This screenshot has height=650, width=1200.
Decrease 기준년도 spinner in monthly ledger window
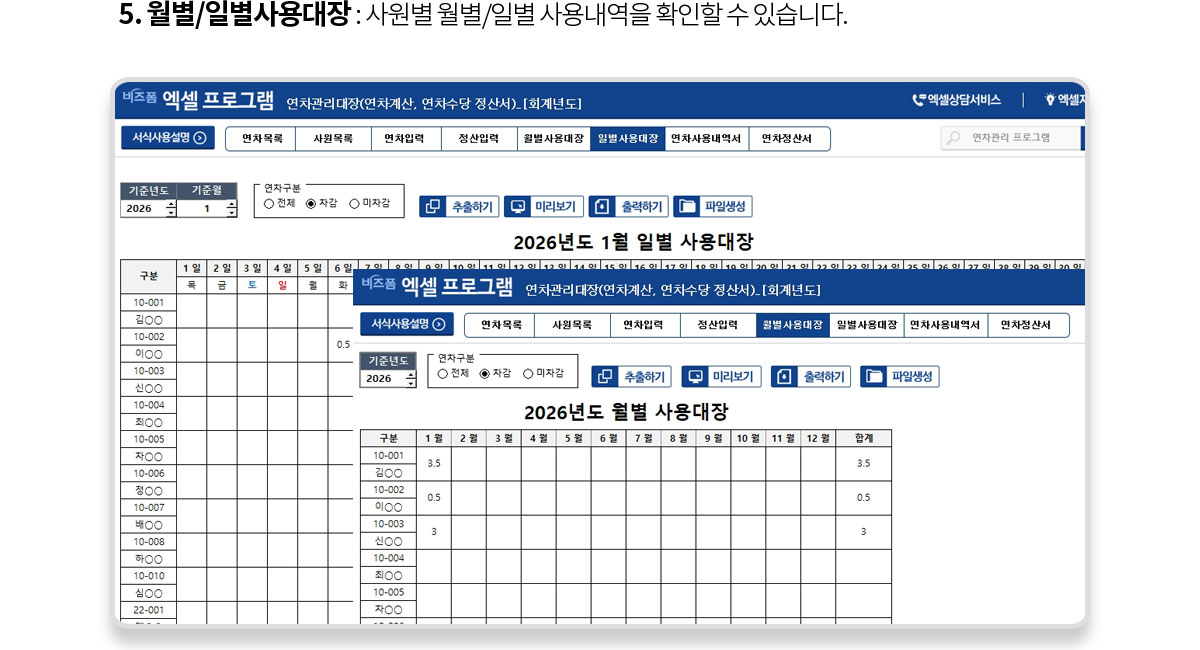point(410,383)
